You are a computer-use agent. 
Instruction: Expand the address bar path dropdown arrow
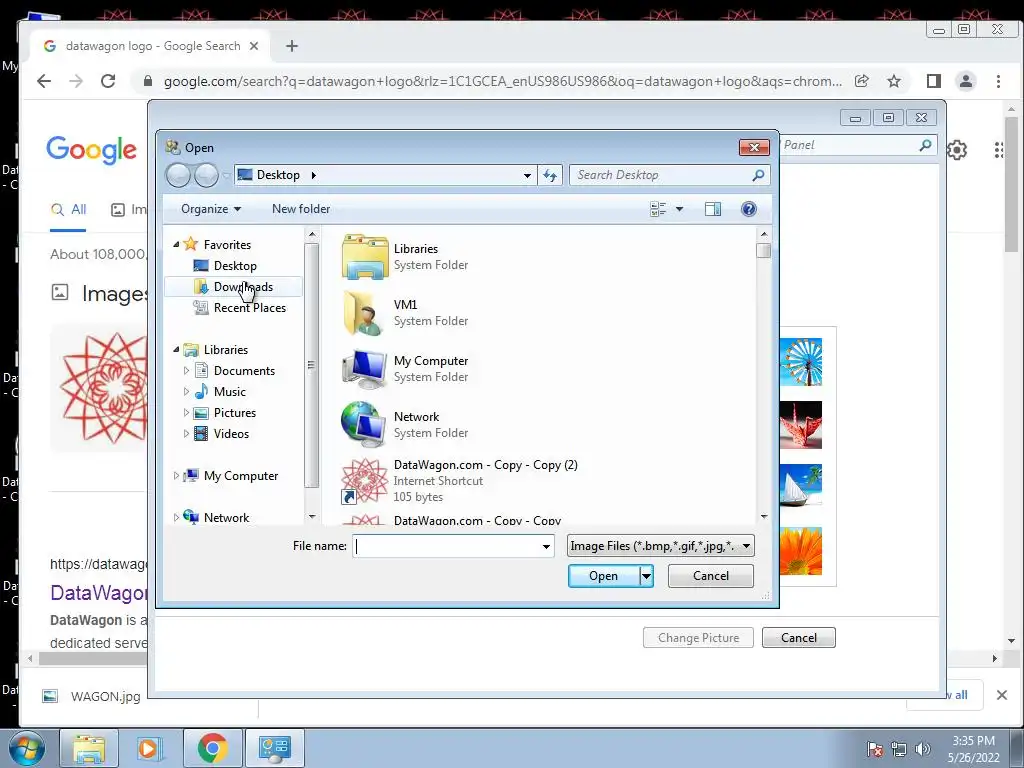pyautogui.click(x=527, y=175)
